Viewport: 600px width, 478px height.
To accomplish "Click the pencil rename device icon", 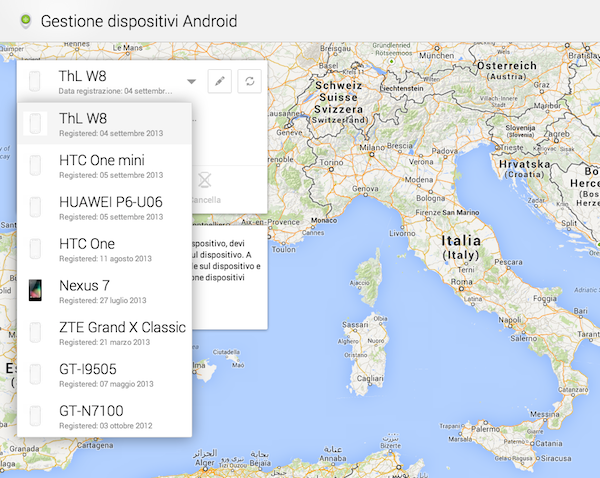I will click(220, 82).
